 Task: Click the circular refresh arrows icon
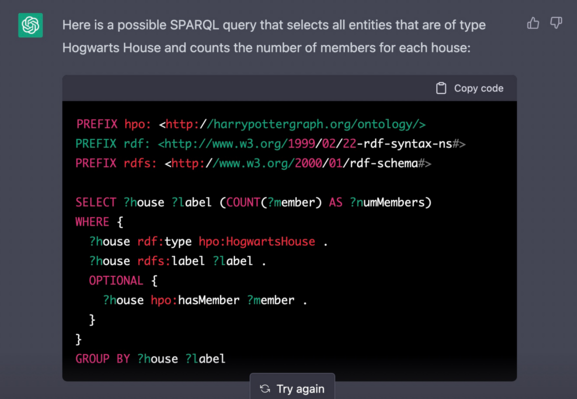tap(265, 389)
